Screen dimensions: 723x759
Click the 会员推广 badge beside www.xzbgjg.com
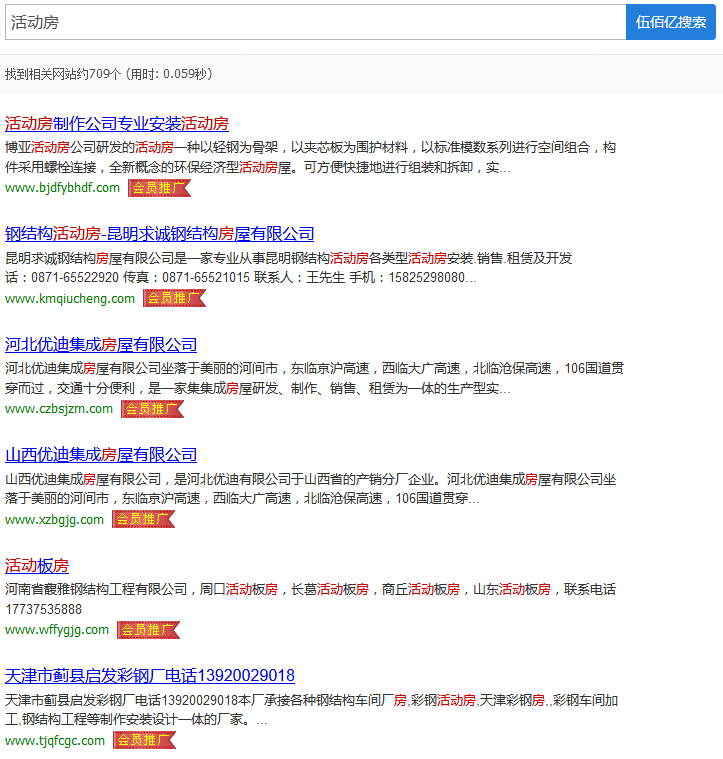tap(142, 519)
